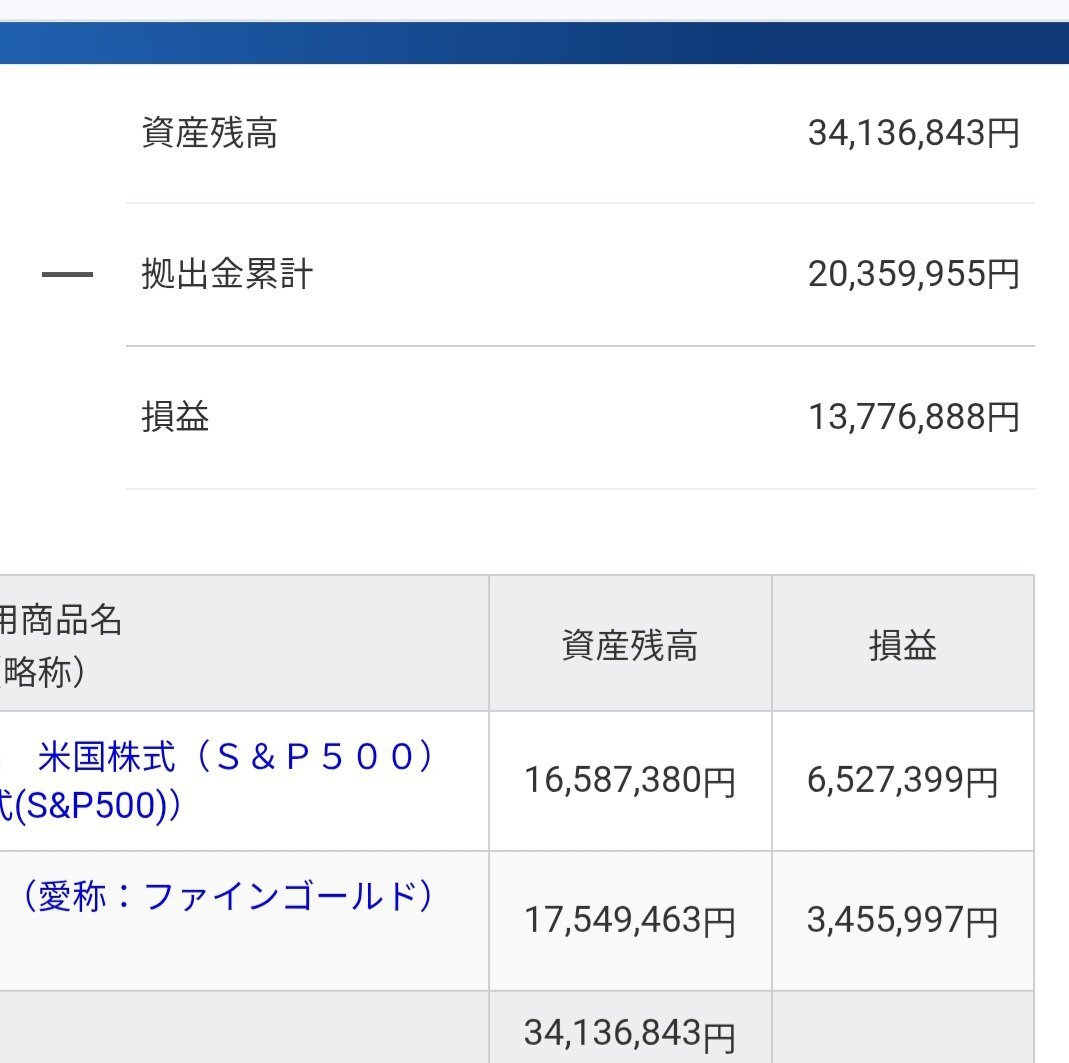Image resolution: width=1069 pixels, height=1063 pixels.
Task: Select the 34,136,843円 summary balance value
Action: click(913, 133)
